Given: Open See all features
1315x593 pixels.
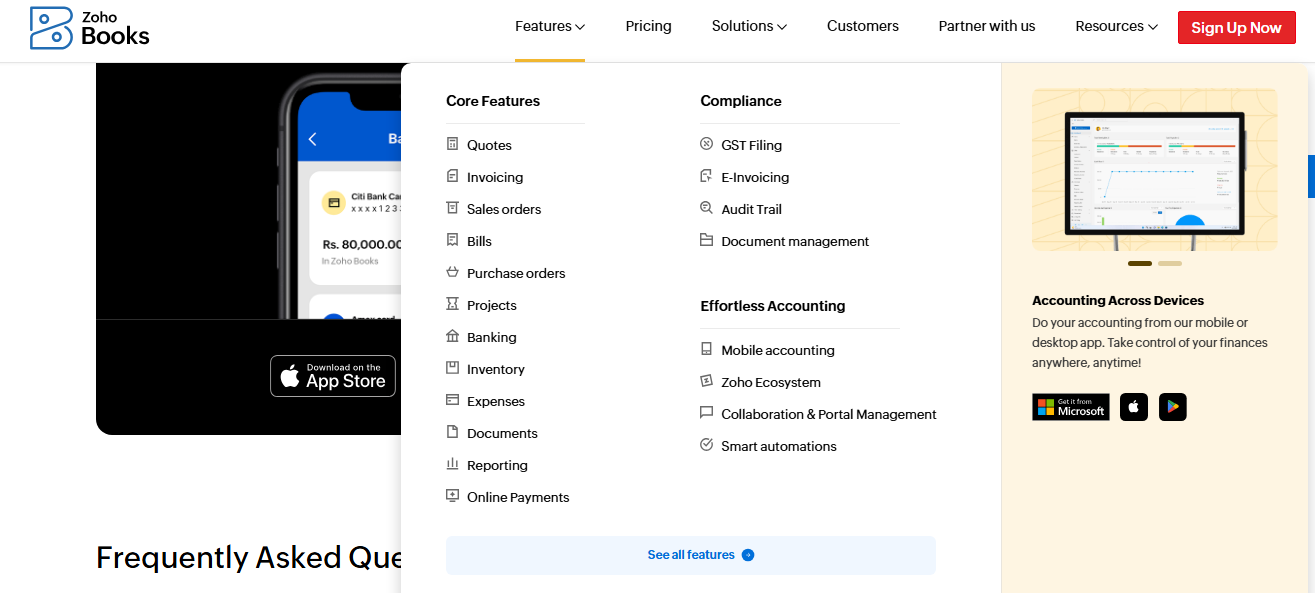Looking at the screenshot, I should 690,555.
